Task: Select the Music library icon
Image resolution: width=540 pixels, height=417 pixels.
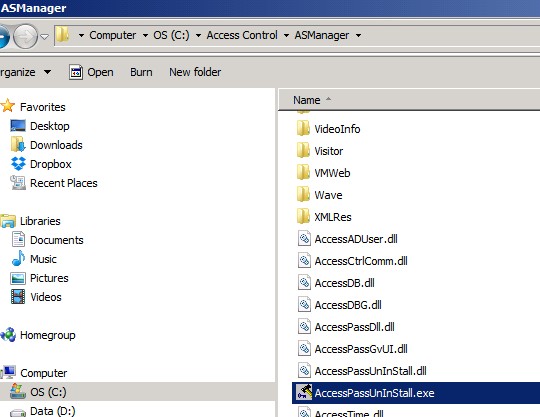Action: 18,259
